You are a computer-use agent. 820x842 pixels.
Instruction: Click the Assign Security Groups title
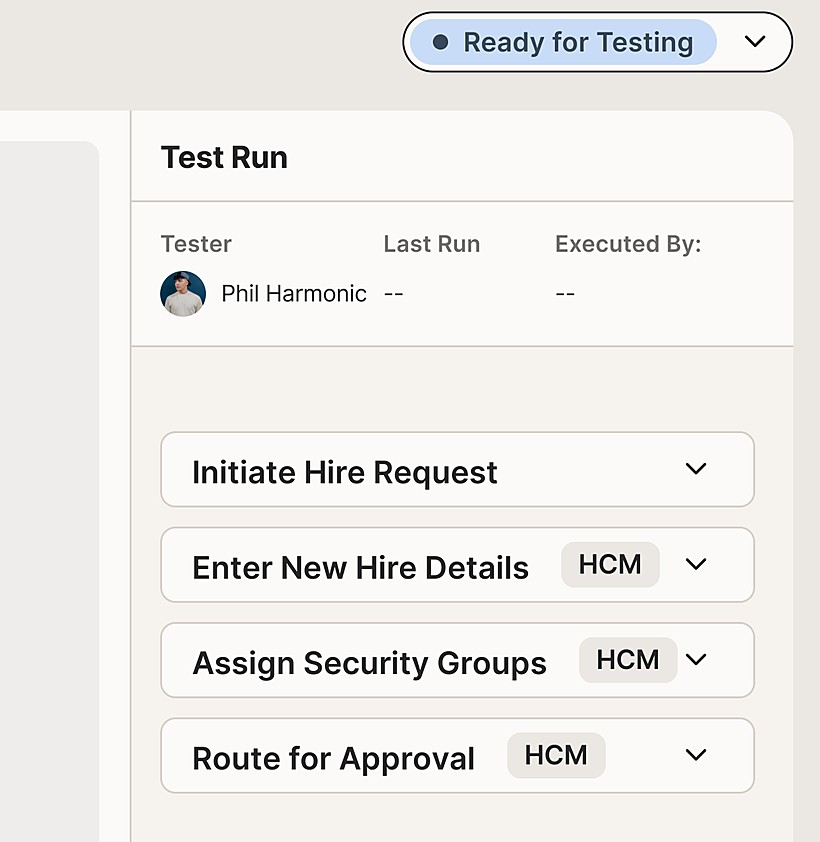(x=369, y=664)
